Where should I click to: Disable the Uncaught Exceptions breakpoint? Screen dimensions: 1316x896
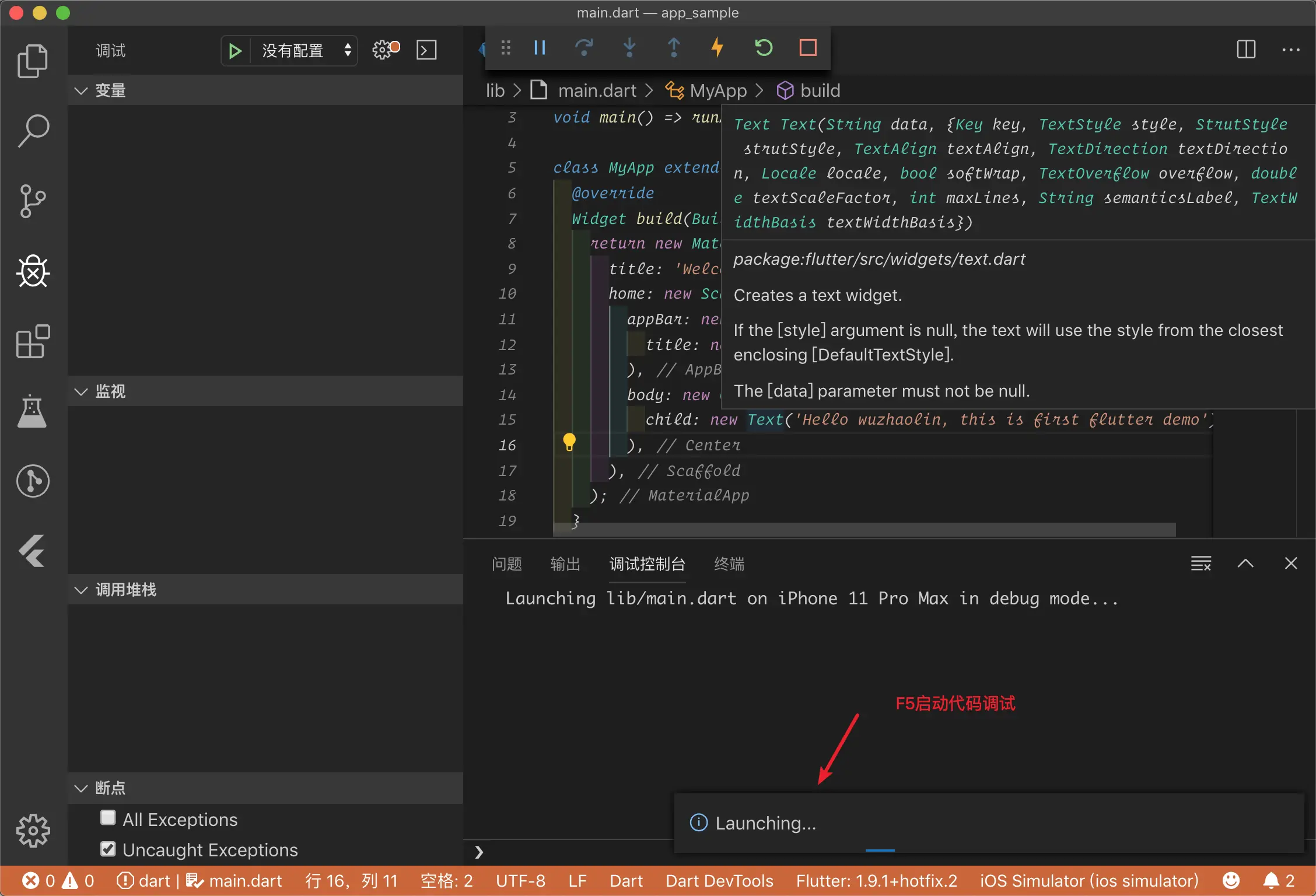pos(108,849)
